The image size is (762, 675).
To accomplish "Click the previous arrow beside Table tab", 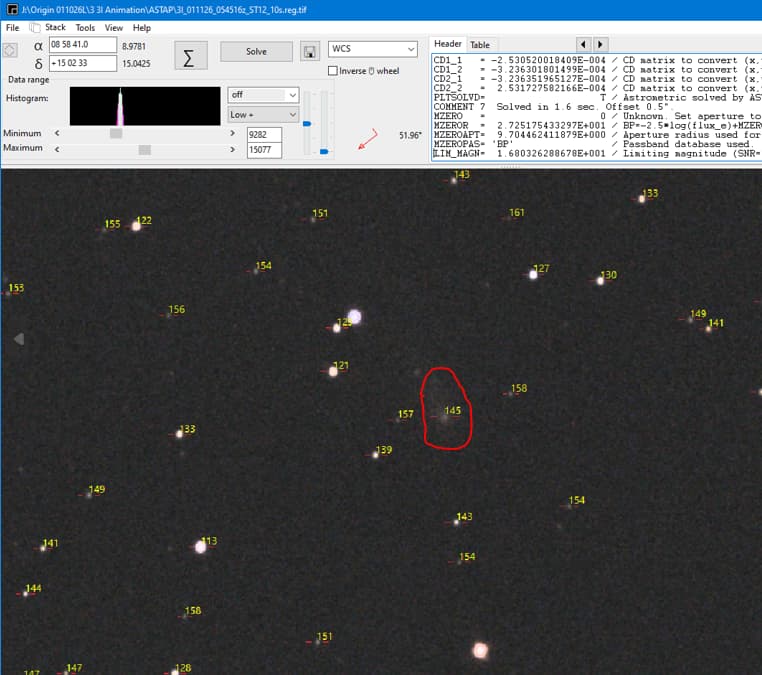I will 583,45.
